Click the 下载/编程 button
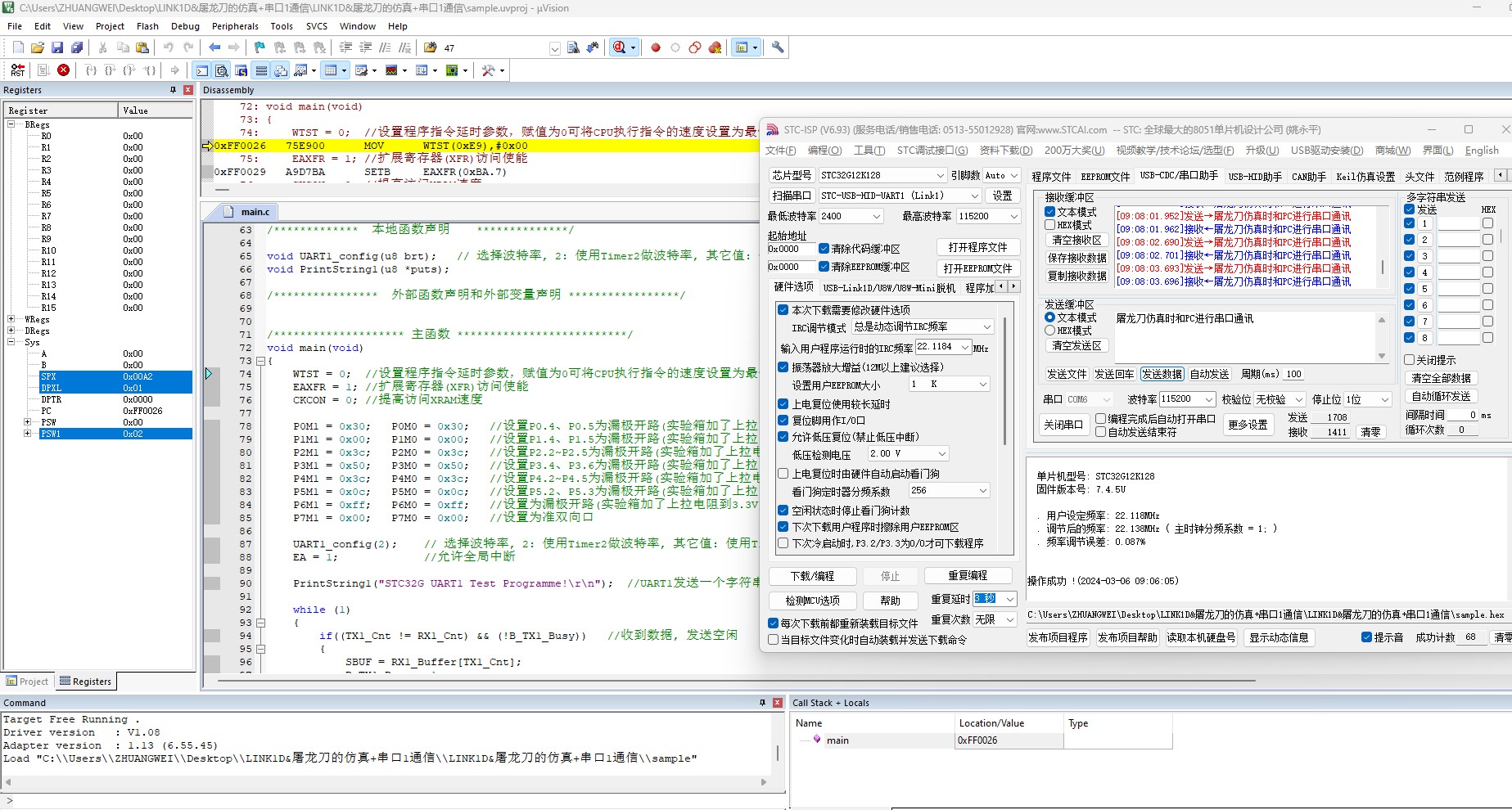This screenshot has width=1512, height=810. coord(812,576)
